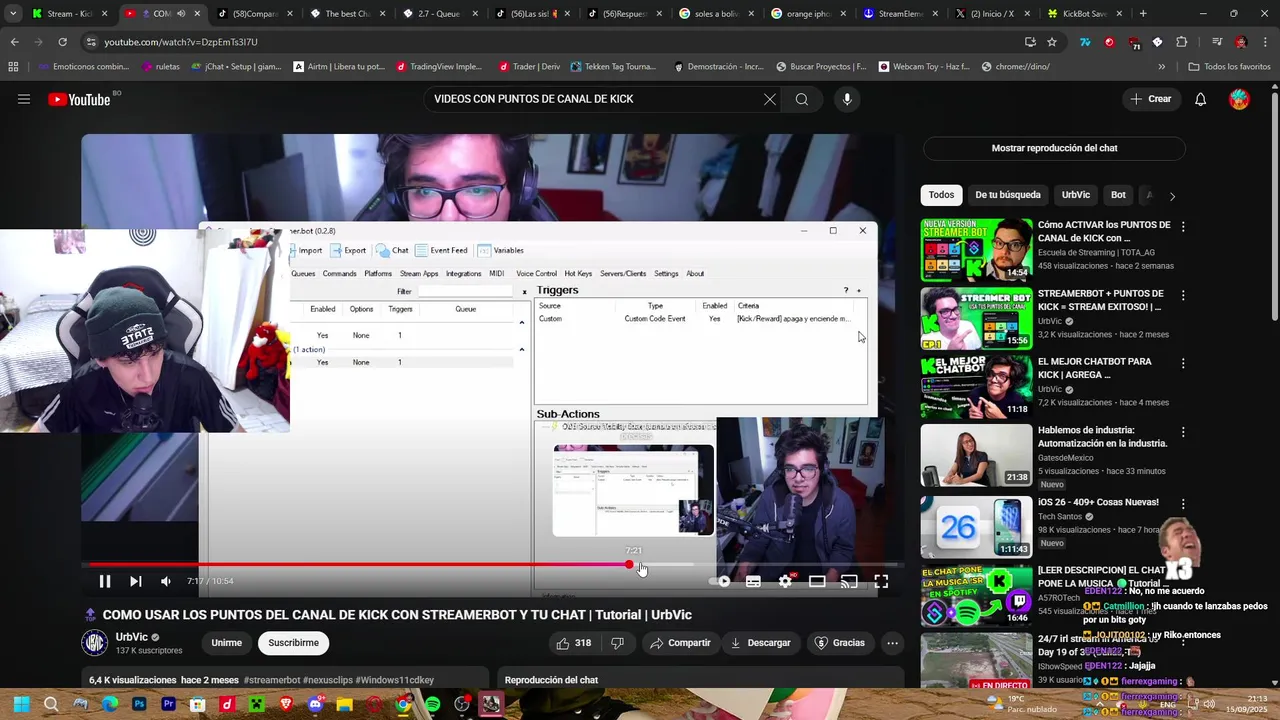Select the UrbVic filter chip
1280x720 pixels.
point(1076,195)
